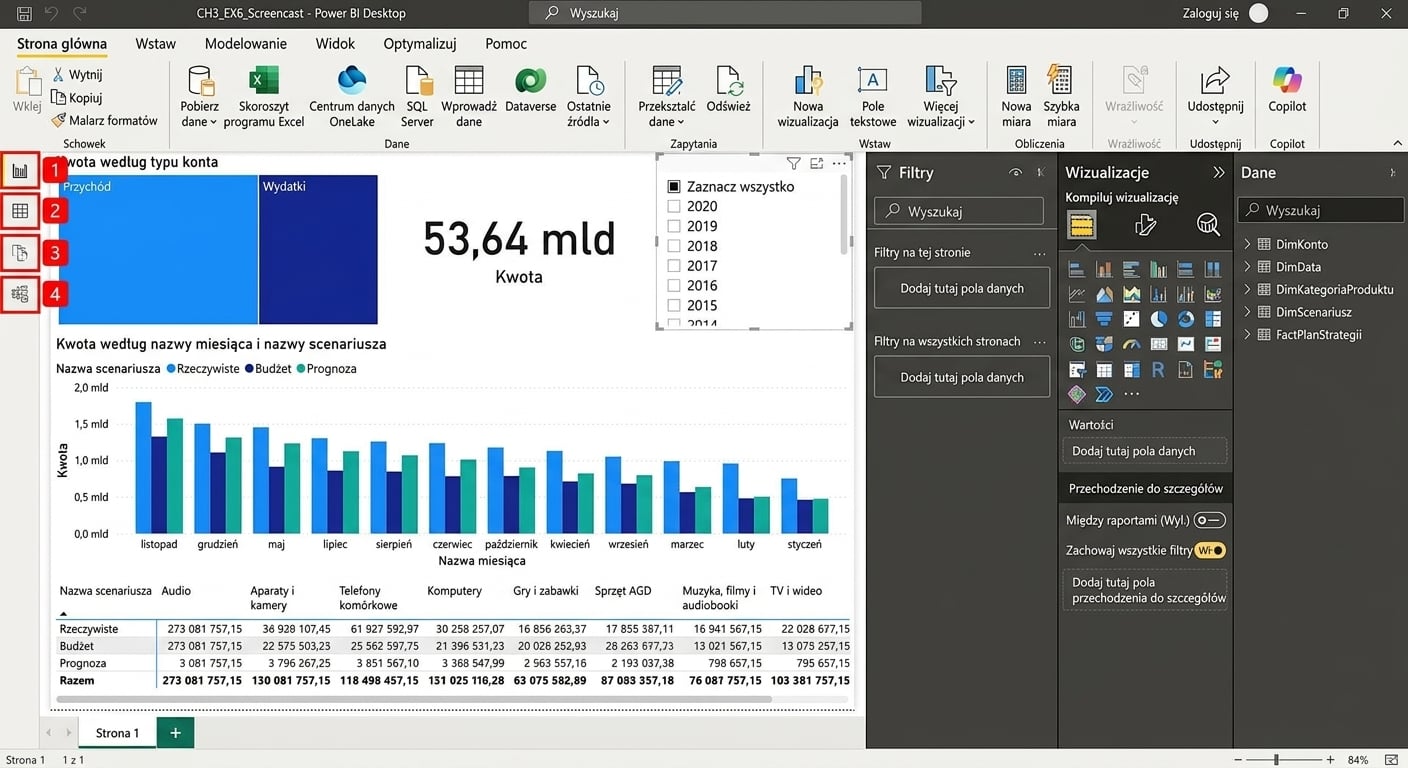Click Odśwież to refresh data
The width and height of the screenshot is (1408, 768).
(x=729, y=90)
